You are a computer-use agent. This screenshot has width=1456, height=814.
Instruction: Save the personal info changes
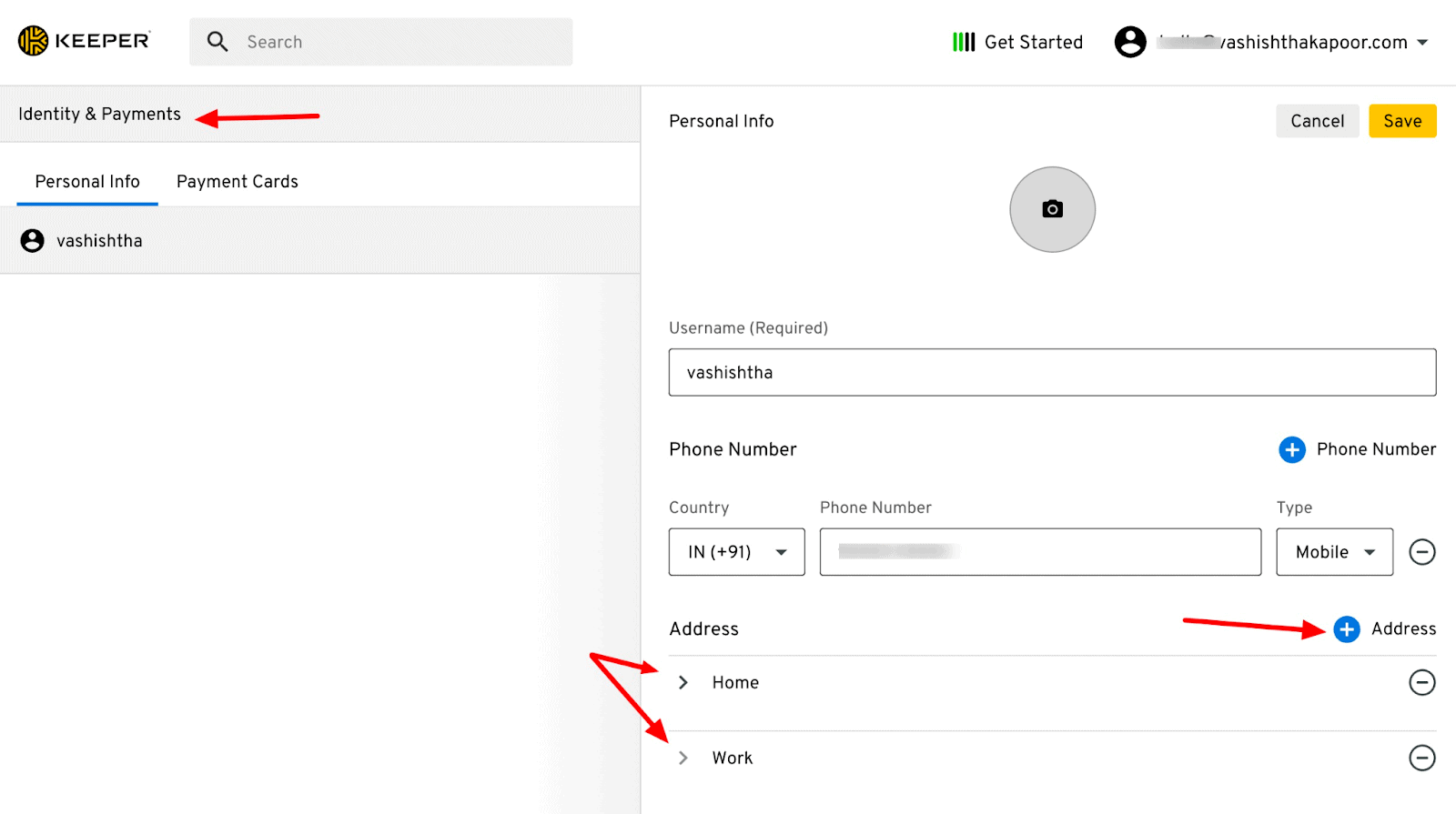(x=1402, y=121)
